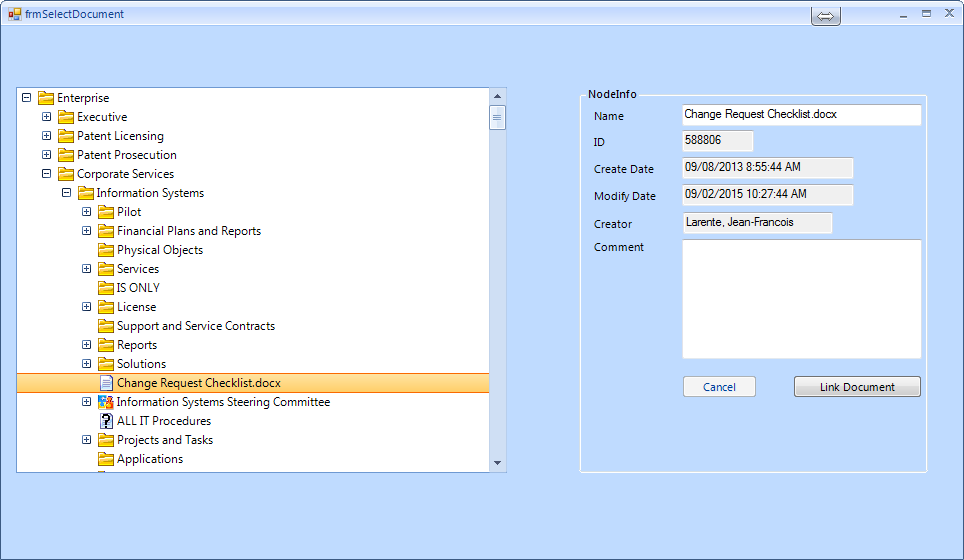The width and height of the screenshot is (964, 560).
Task: Expand the Reports node
Action: 87,345
